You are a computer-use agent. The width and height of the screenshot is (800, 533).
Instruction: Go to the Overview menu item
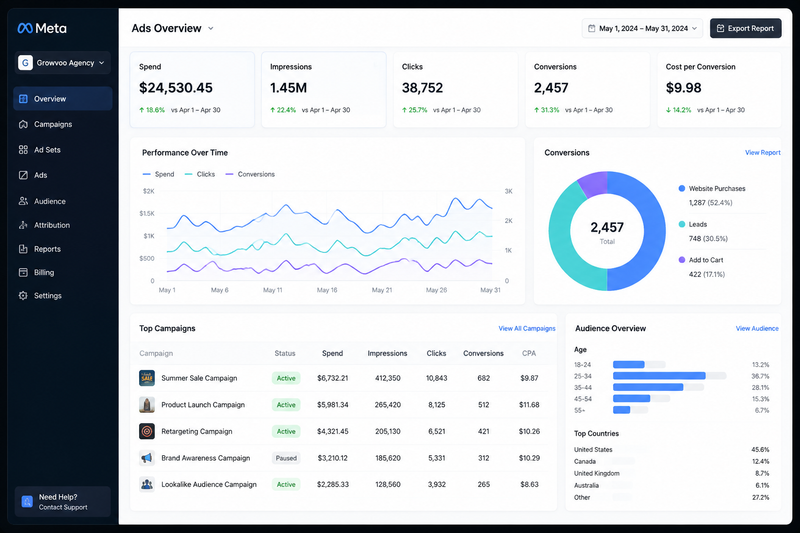[x=63, y=98]
